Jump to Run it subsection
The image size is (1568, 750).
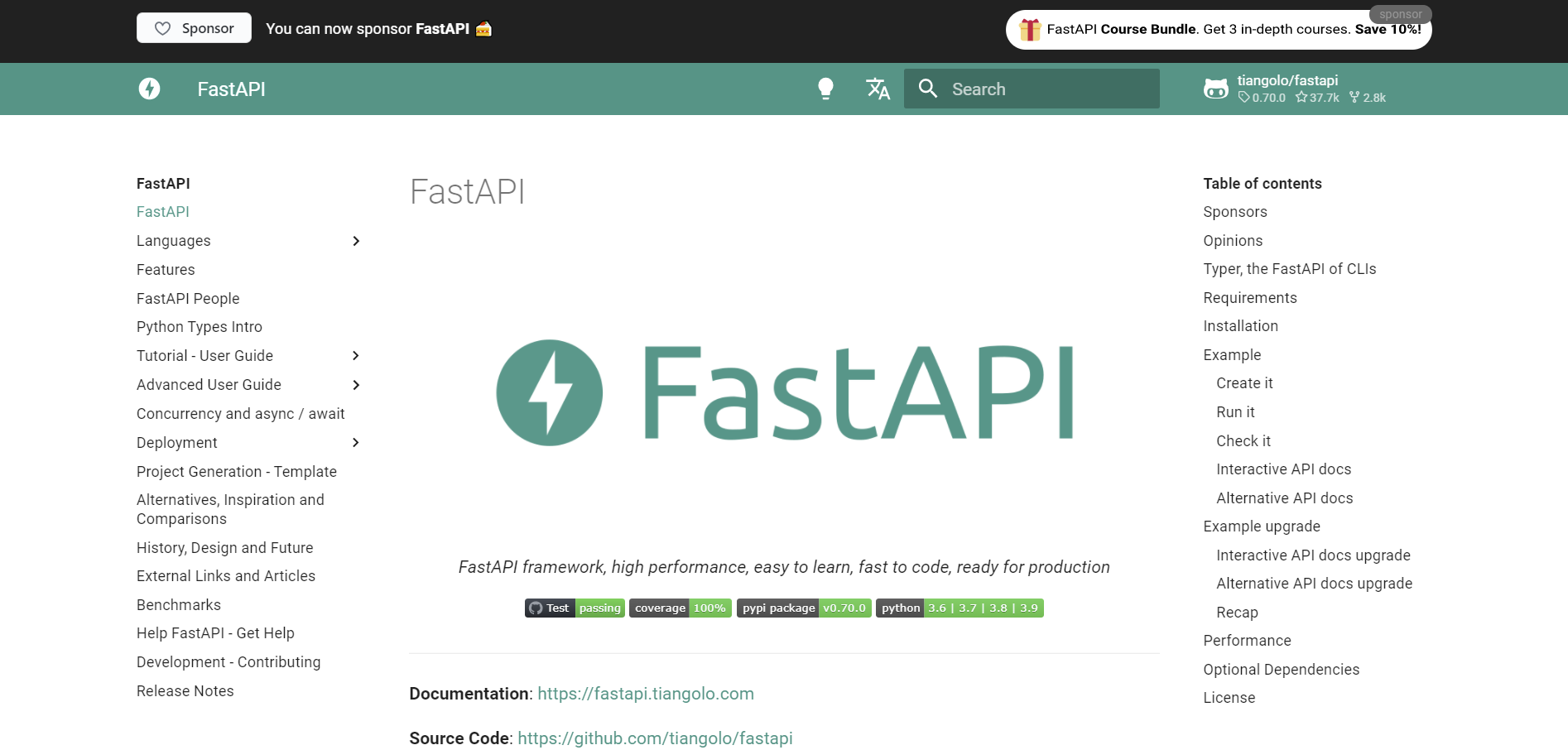pyautogui.click(x=1235, y=412)
